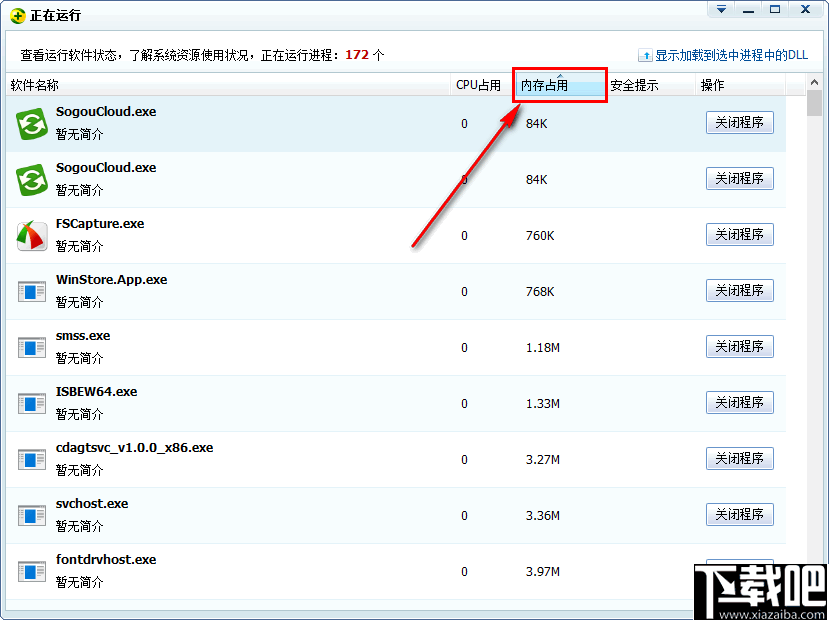Maximize the 正在运行 window
The width and height of the screenshot is (829, 620).
(x=775, y=9)
